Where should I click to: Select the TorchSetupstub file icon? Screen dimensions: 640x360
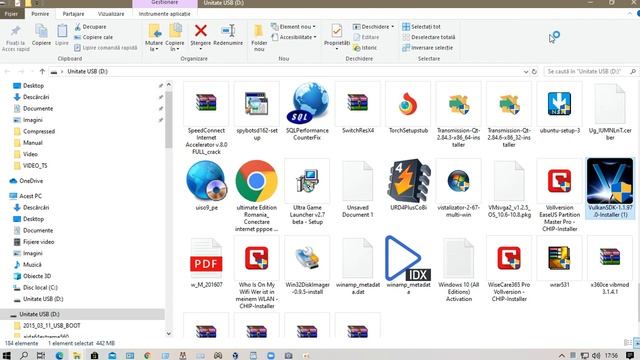click(x=408, y=103)
